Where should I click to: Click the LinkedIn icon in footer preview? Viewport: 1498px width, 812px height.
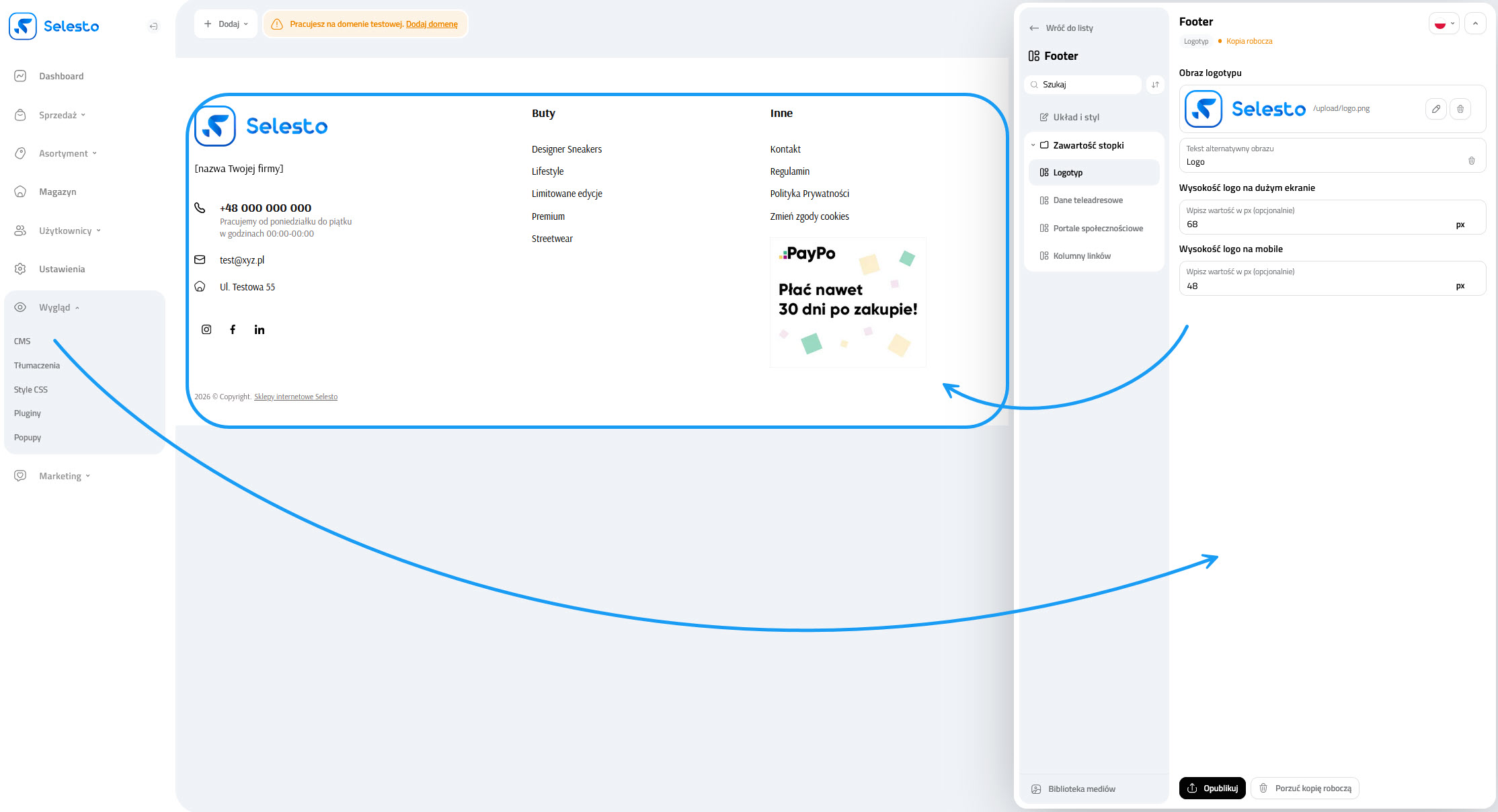tap(260, 329)
